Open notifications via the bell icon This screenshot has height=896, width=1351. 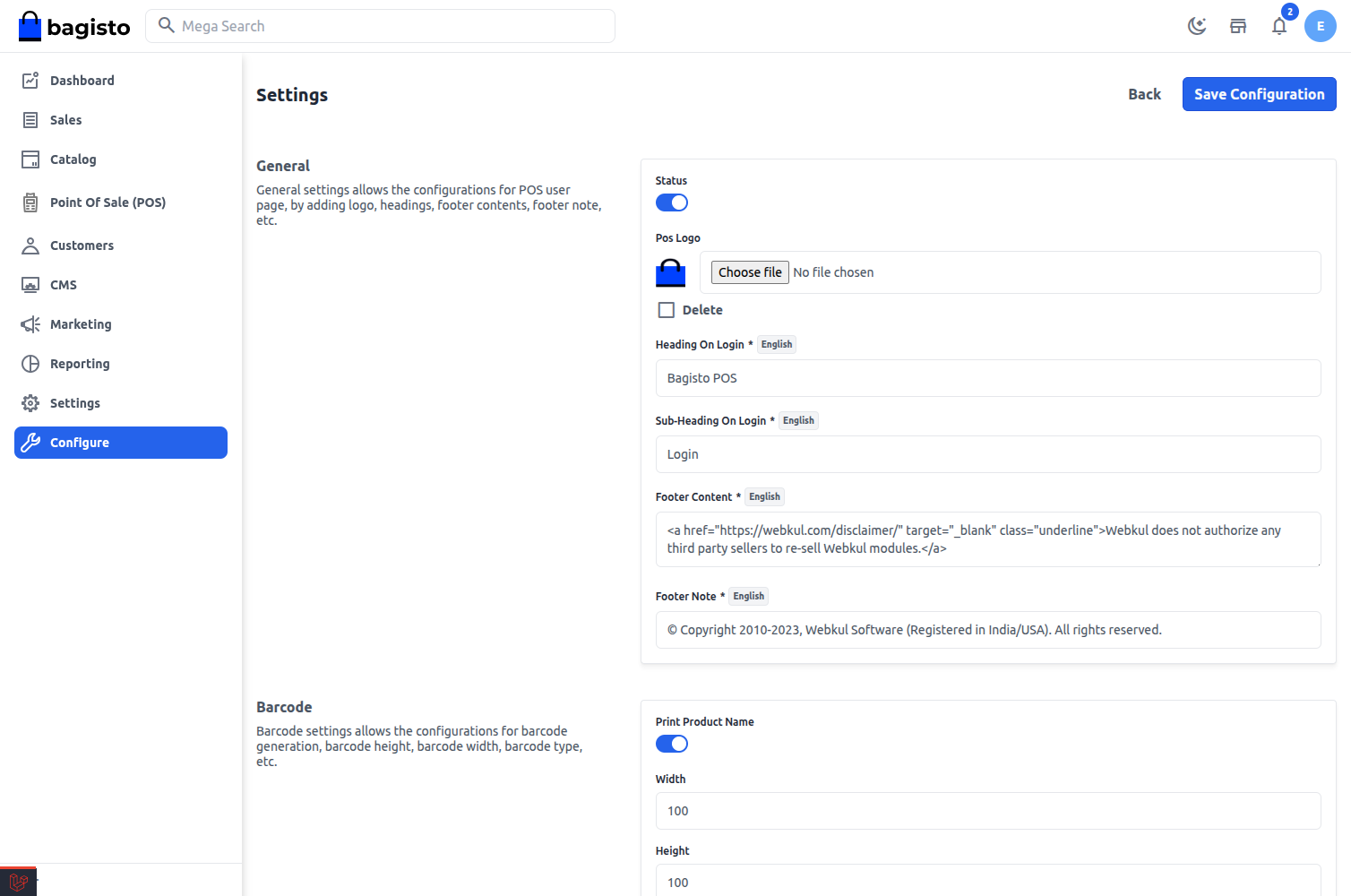1279,26
